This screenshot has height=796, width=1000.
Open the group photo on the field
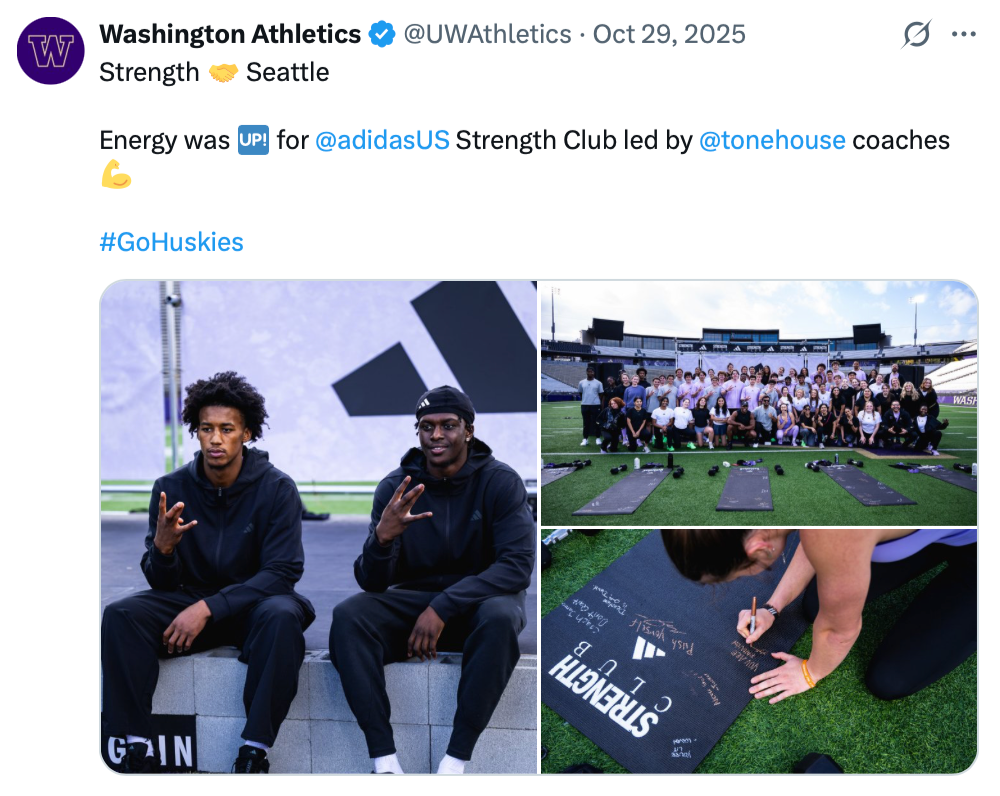click(x=758, y=402)
